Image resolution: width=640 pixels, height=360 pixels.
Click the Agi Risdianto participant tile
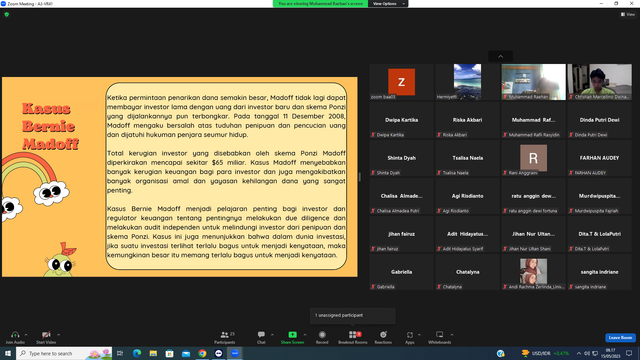click(467, 196)
